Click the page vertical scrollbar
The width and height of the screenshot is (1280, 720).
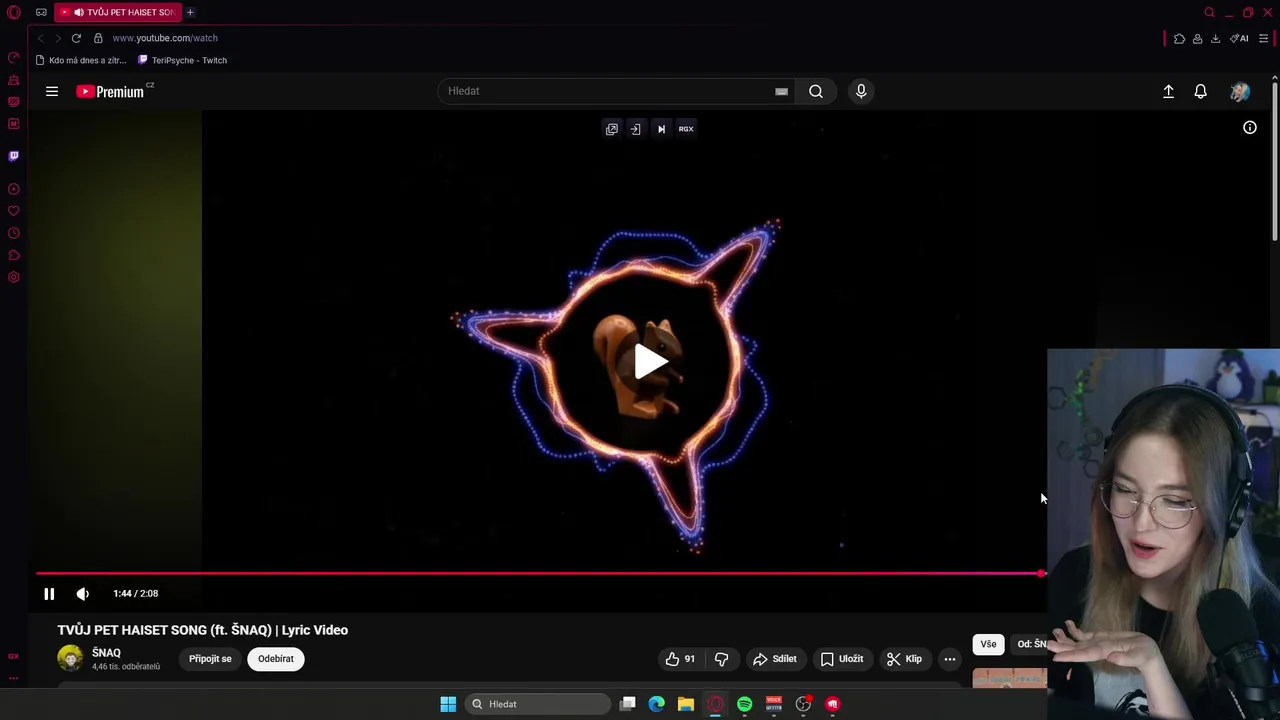[1274, 160]
